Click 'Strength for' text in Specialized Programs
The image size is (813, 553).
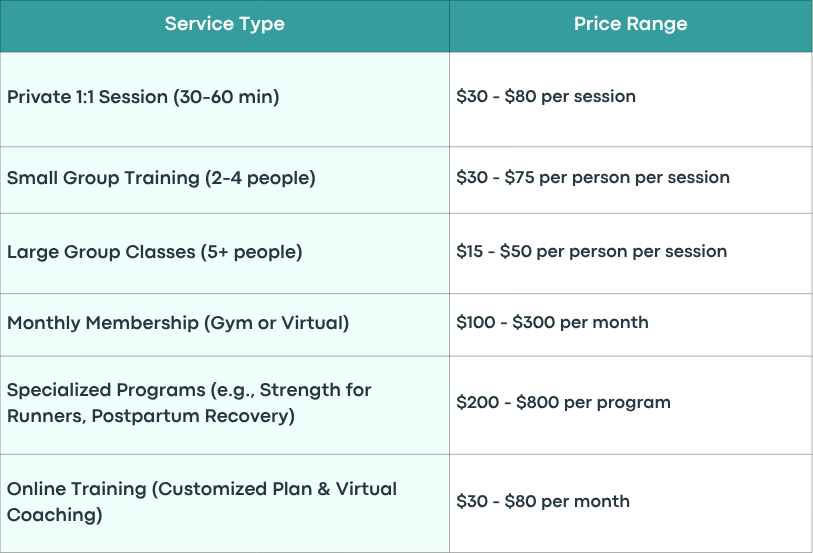[315, 390]
